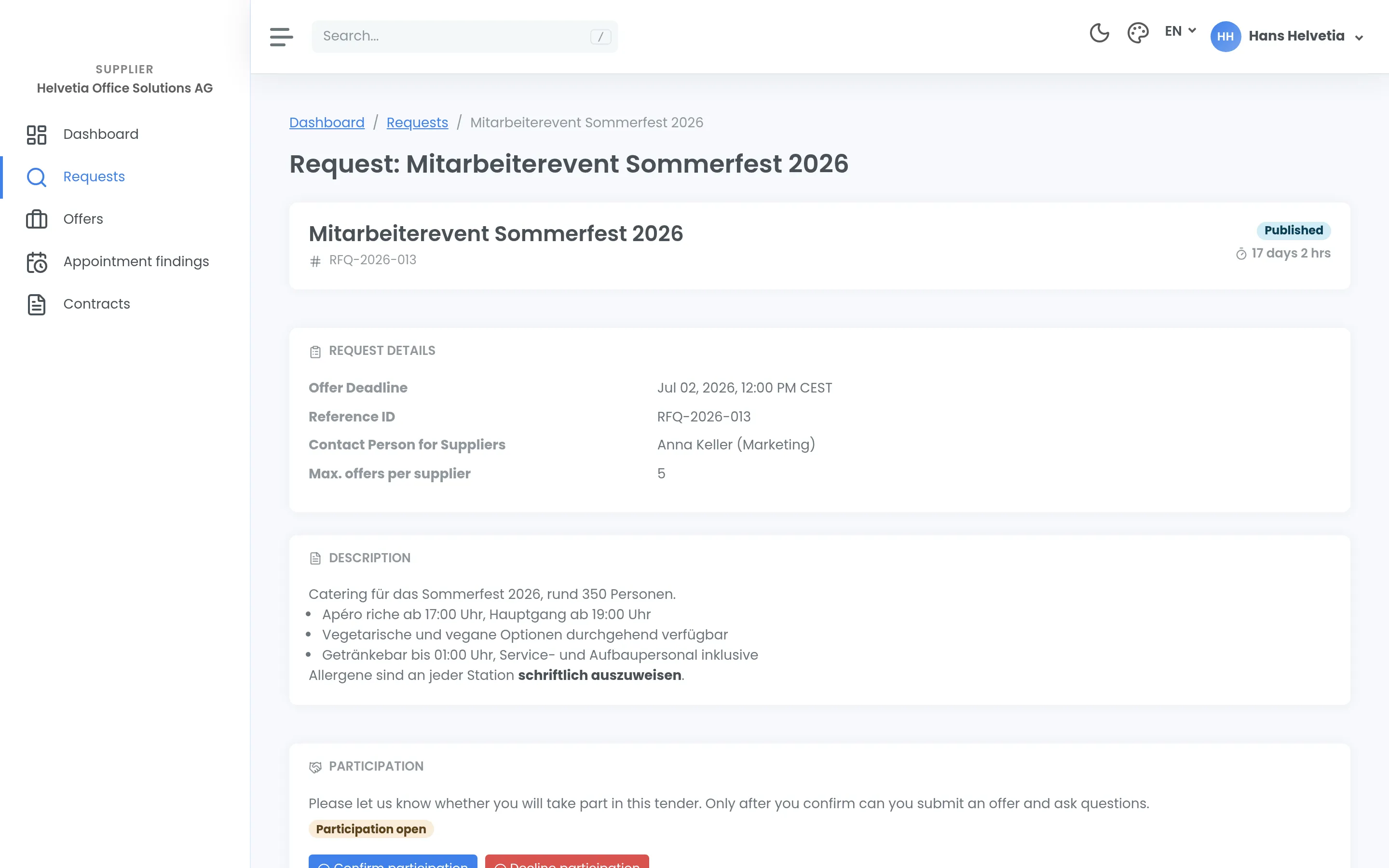Open Appointment findings in the sidebar

(125, 262)
